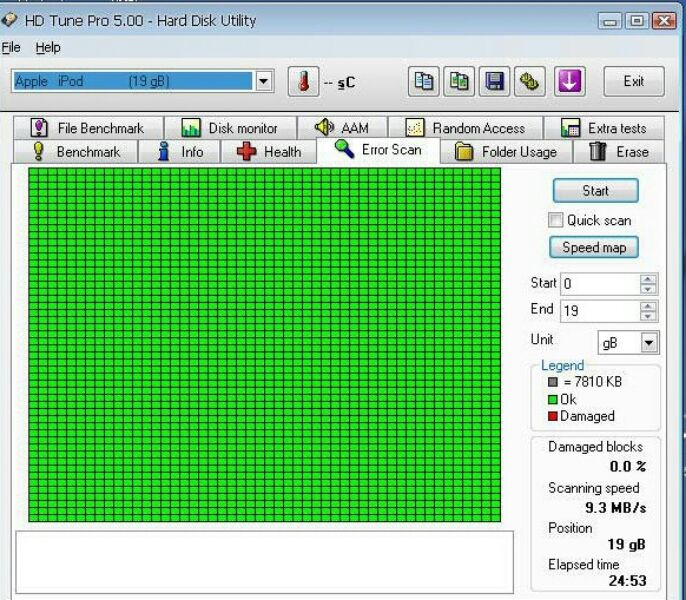Viewport: 686px width, 600px height.
Task: Open the File menu
Action: (11, 47)
